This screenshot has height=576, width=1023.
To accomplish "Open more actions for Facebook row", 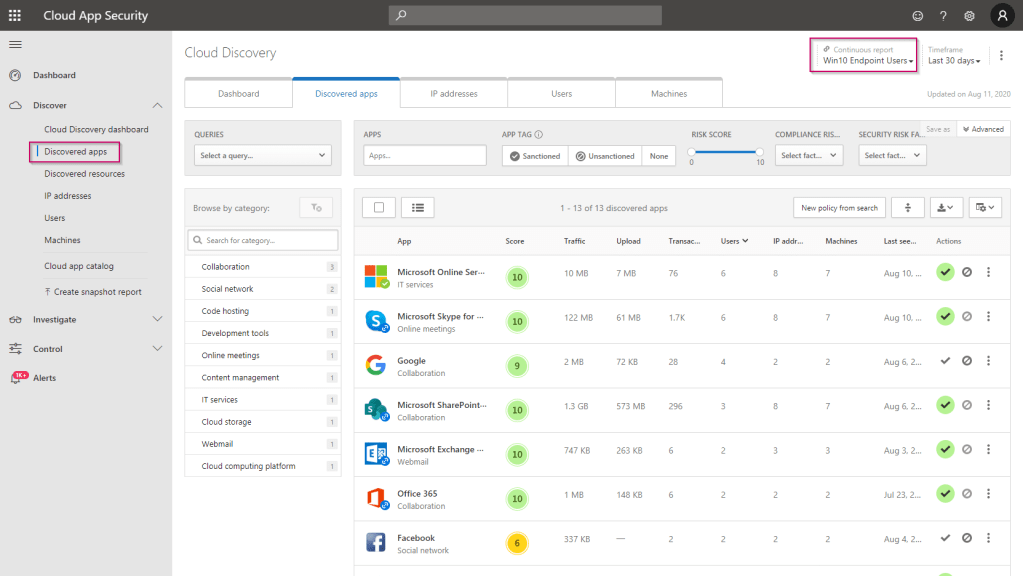I will [x=988, y=538].
